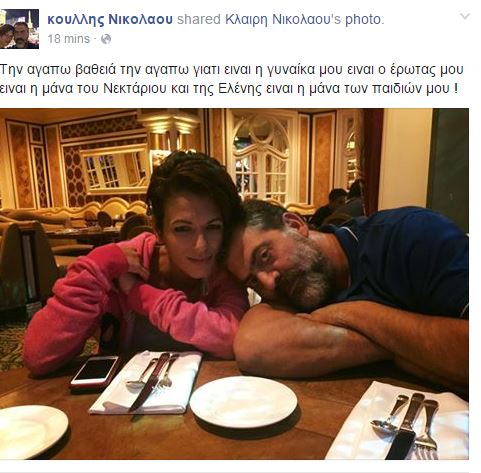Screen dimensions: 481x473
Task: Click the woman's face in the photo
Action: (195, 233)
